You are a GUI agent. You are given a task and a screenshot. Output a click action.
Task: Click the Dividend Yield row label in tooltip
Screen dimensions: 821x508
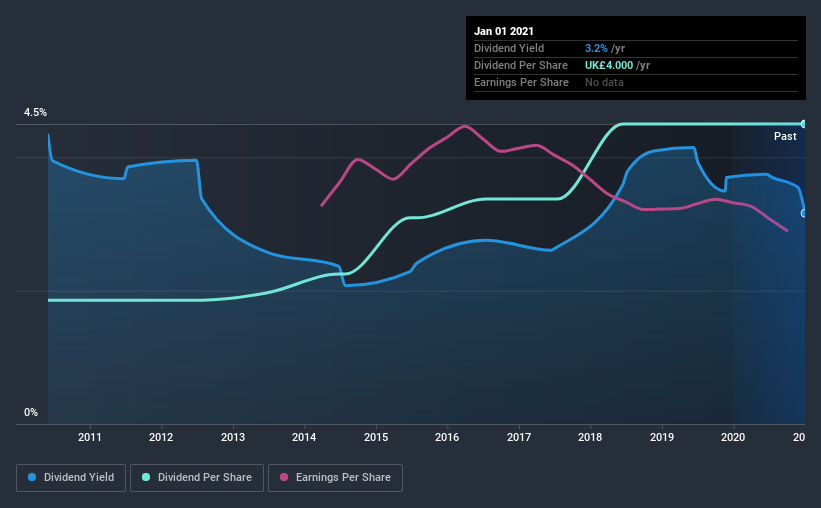(509, 48)
